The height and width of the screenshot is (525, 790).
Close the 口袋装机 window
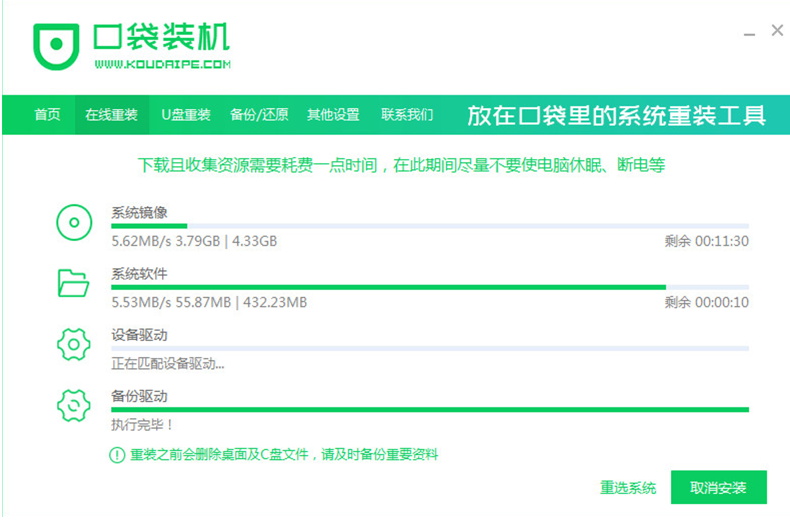pos(777,31)
